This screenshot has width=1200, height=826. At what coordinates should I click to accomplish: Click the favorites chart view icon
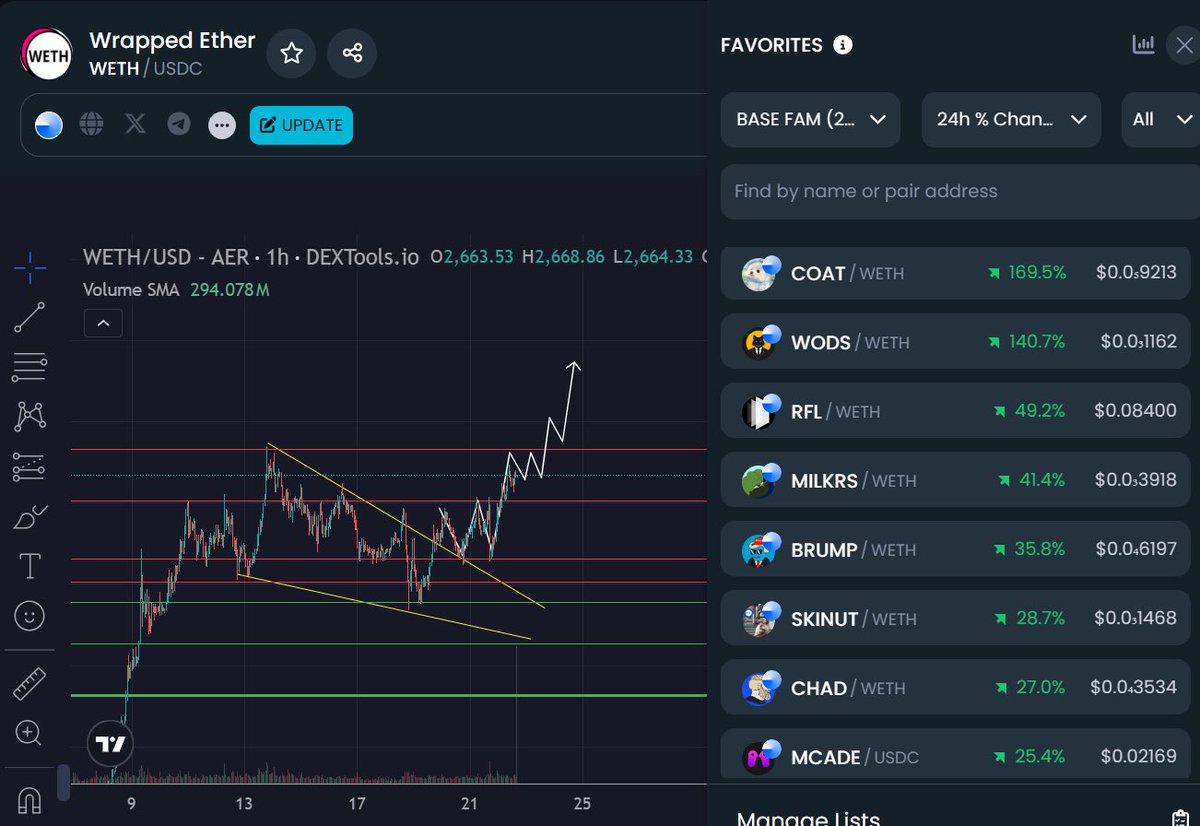(x=1143, y=44)
